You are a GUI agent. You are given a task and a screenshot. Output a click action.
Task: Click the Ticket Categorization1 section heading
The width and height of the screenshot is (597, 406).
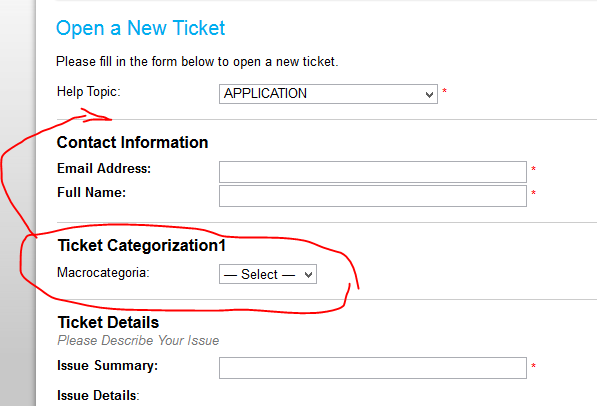(142, 245)
